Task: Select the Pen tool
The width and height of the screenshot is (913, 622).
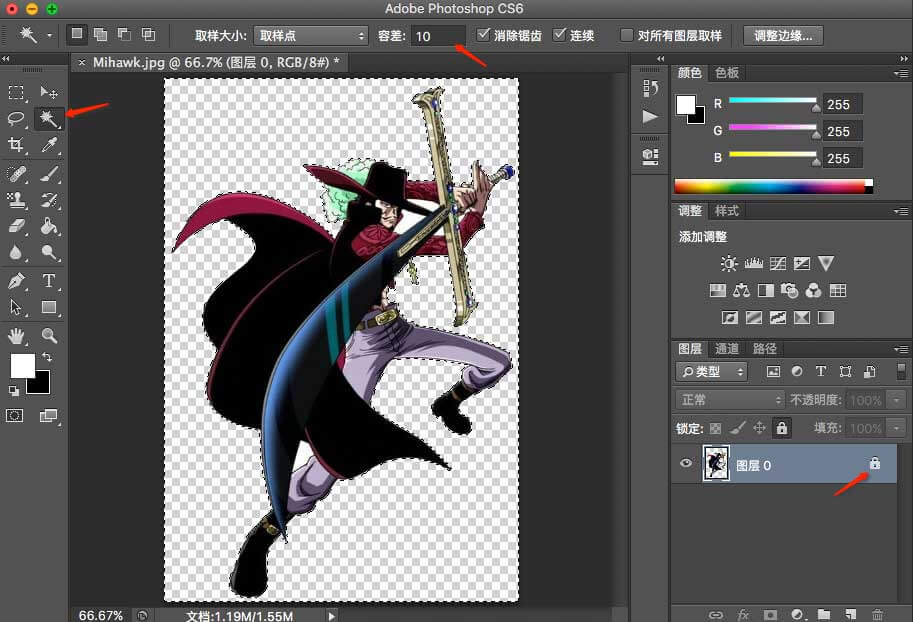Action: 16,281
